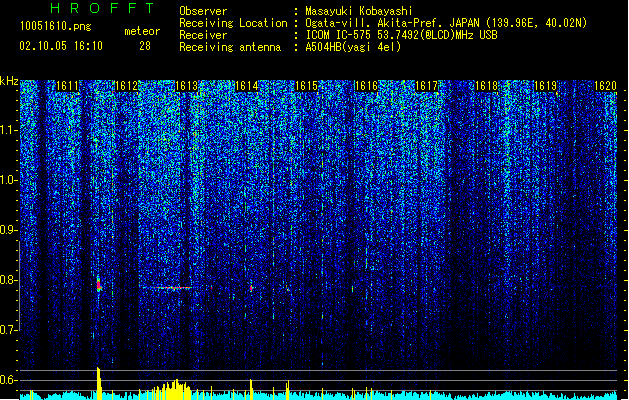Image resolution: width=629 pixels, height=400 pixels.
Task: Select observer name Masayuki Kobayashi
Action: pyautogui.click(x=359, y=11)
